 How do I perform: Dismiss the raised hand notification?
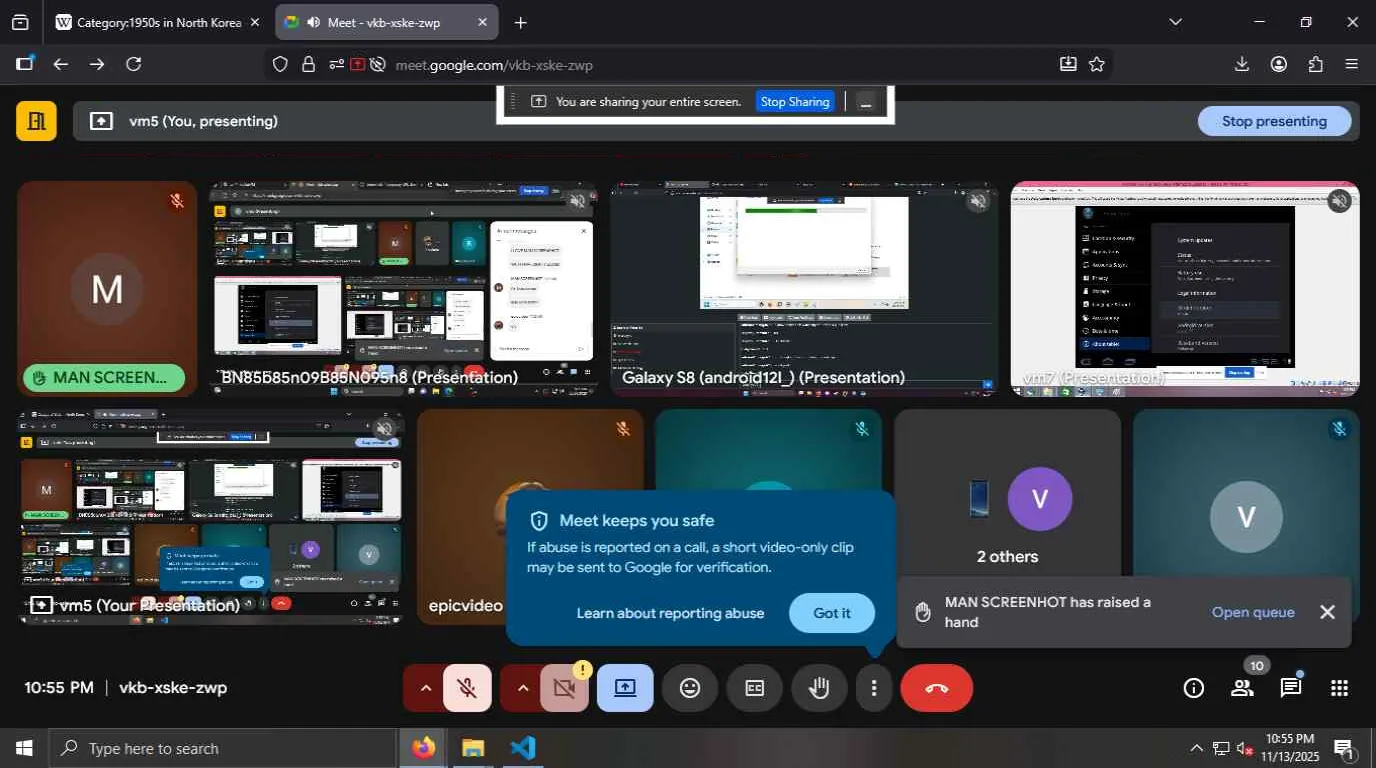pyautogui.click(x=1327, y=612)
